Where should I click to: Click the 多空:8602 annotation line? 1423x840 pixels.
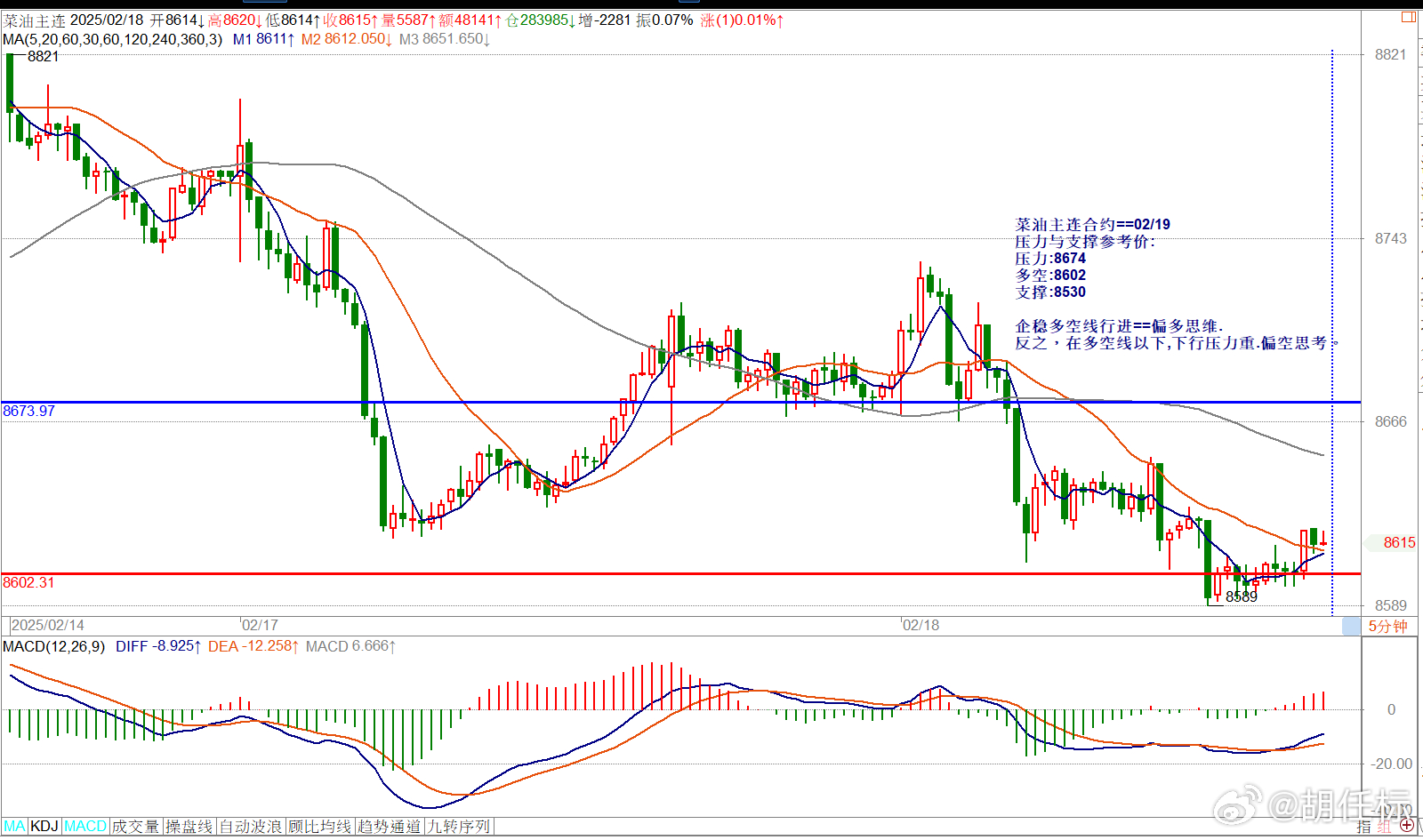(1050, 276)
